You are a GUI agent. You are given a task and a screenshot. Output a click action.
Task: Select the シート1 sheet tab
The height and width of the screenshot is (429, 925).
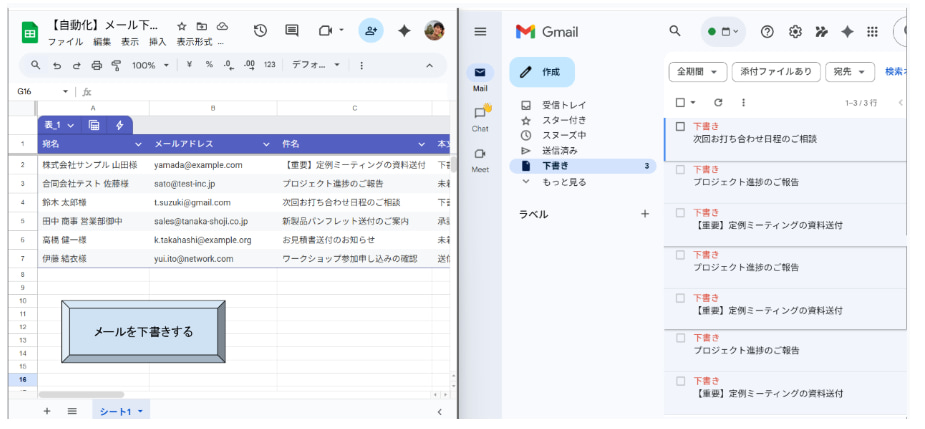pos(120,411)
